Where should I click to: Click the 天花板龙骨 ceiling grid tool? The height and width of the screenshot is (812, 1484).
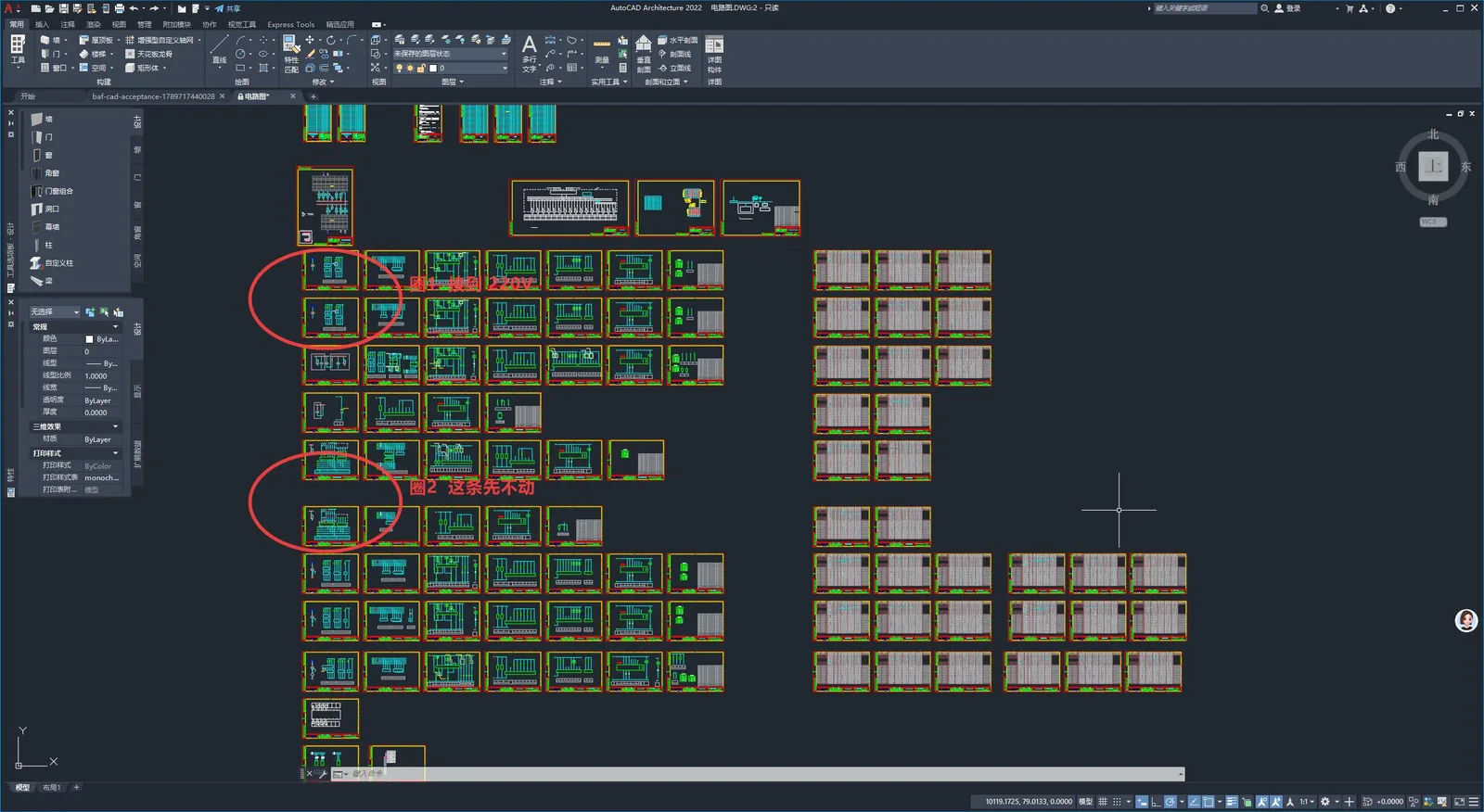[149, 54]
